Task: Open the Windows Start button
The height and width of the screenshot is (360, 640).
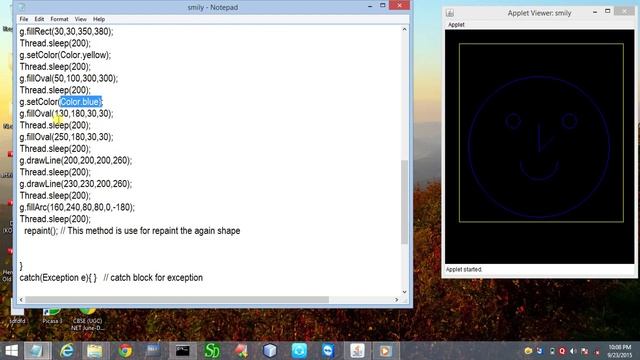Action: tap(11, 351)
